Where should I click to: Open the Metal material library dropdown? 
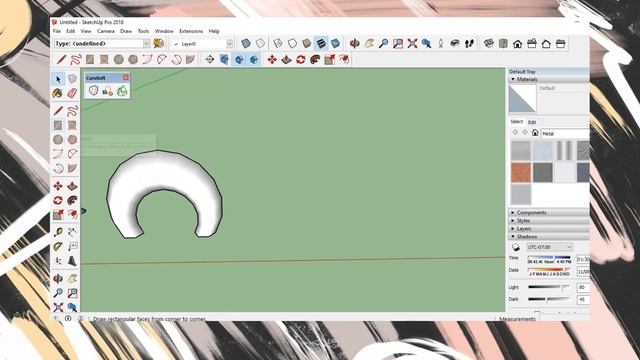[565, 133]
